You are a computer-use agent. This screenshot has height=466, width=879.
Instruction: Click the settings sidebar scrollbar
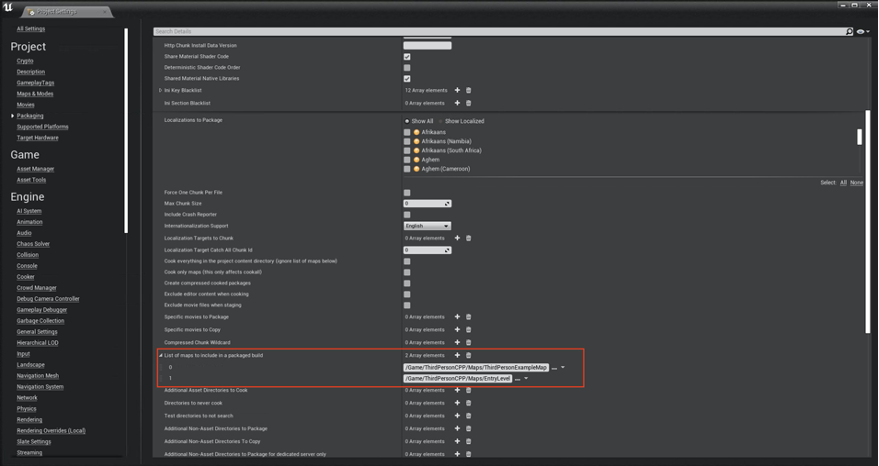(x=126, y=131)
